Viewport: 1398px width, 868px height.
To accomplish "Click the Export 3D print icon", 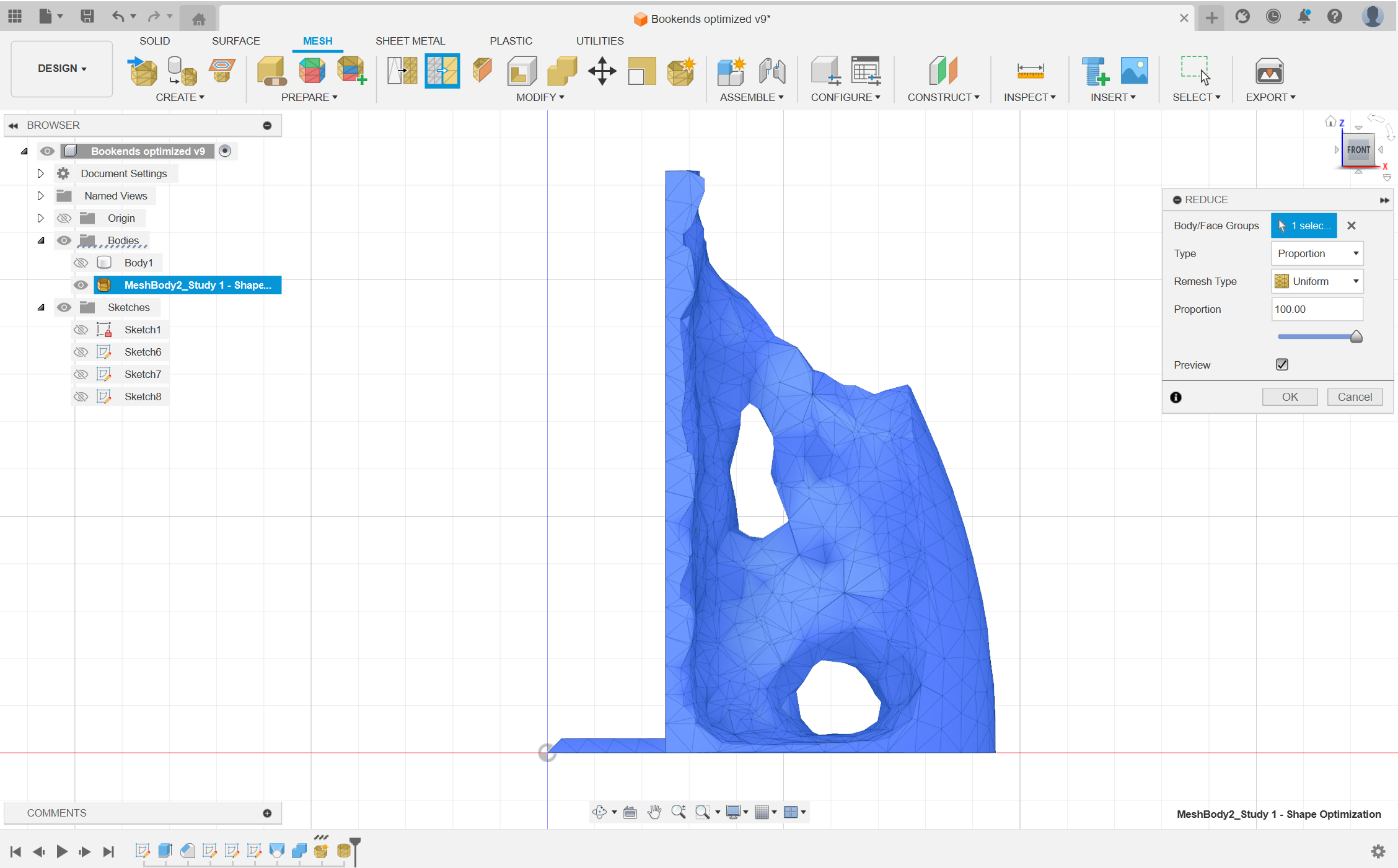I will [1269, 71].
